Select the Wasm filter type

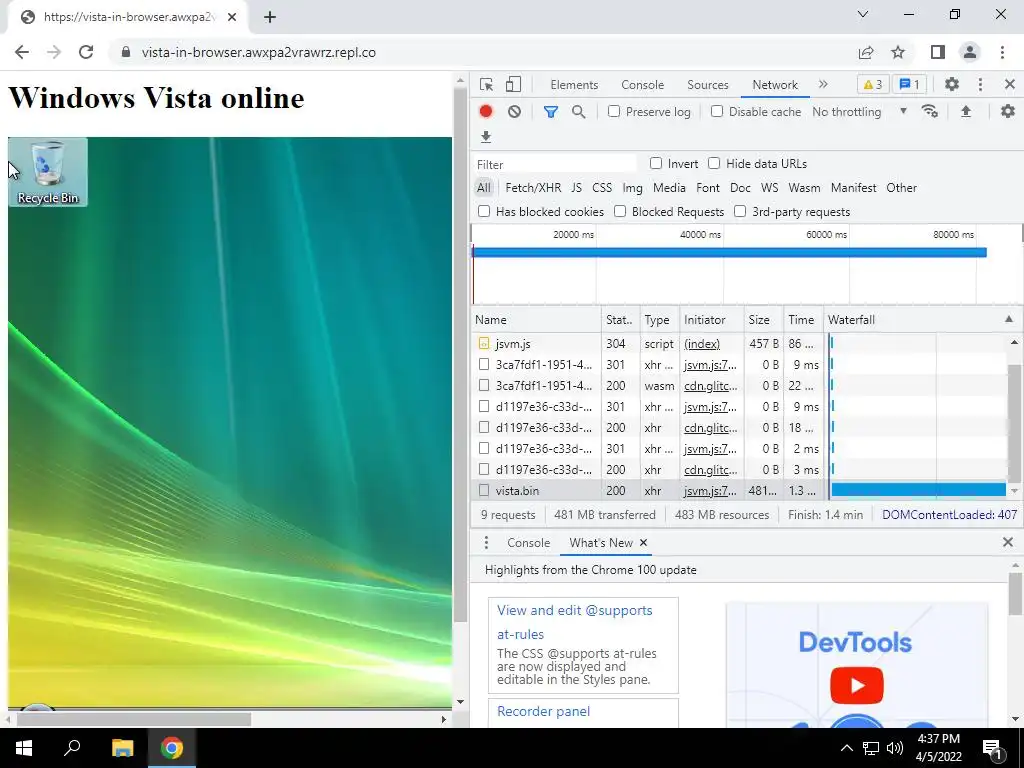point(804,187)
